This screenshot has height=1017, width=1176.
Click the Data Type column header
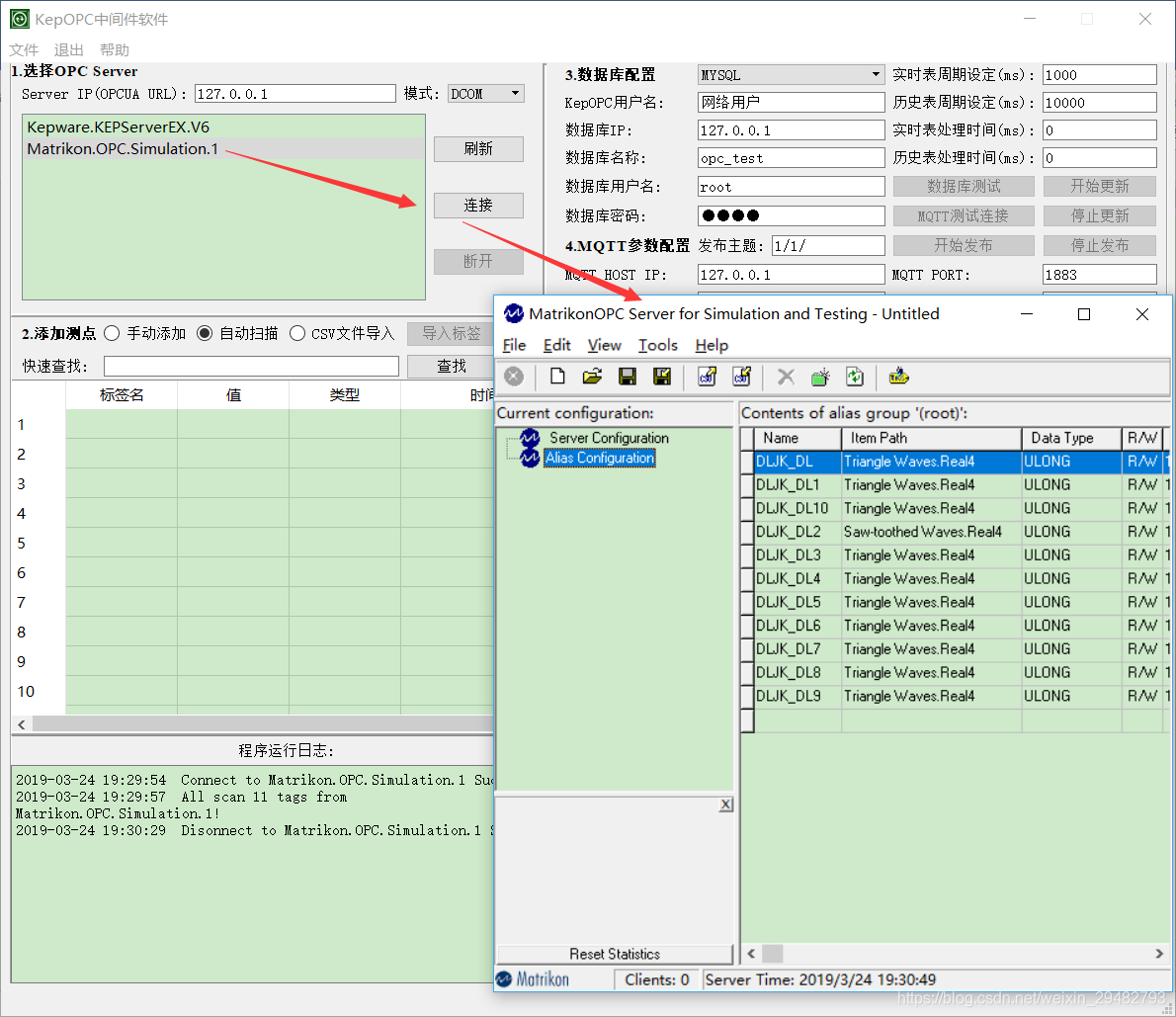[1071, 438]
